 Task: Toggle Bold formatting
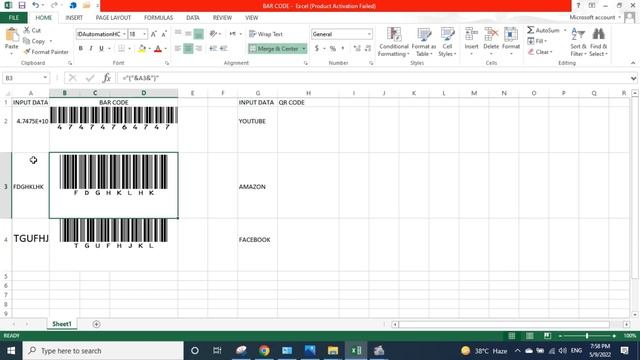click(x=80, y=49)
